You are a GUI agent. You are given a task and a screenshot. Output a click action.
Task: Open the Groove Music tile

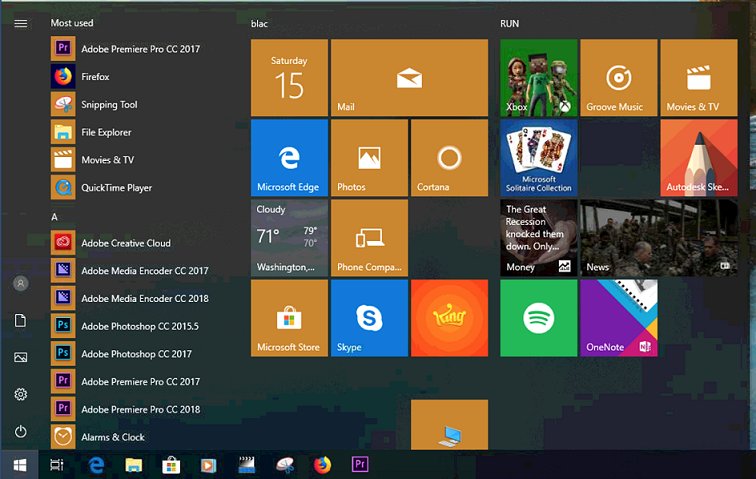618,78
